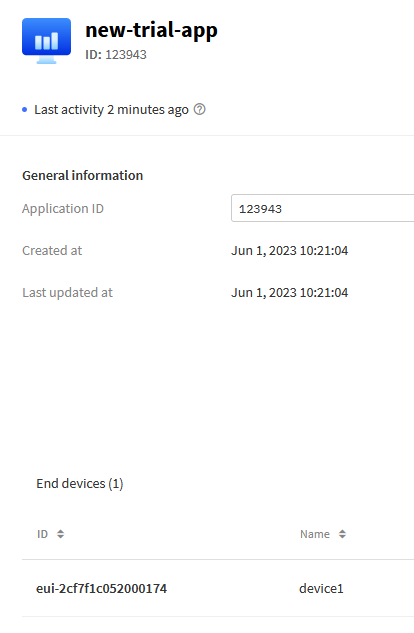Sort devices using the Name column arrows
Image resolution: width=414 pixels, height=633 pixels.
(342, 534)
